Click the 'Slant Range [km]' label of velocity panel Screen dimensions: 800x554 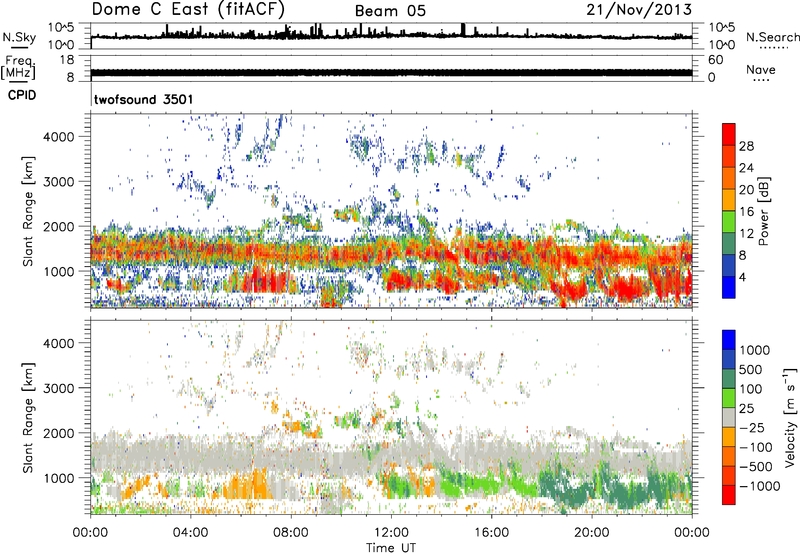click(x=28, y=417)
